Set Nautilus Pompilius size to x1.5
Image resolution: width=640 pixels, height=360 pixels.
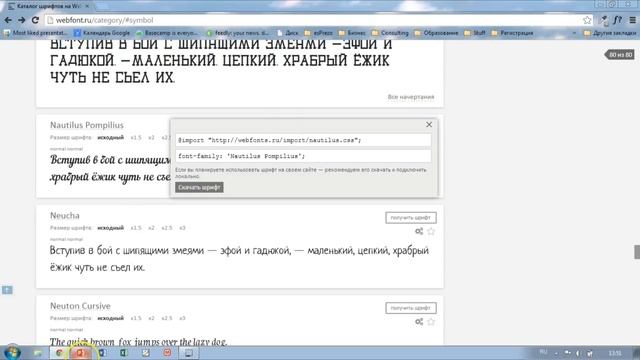point(136,138)
